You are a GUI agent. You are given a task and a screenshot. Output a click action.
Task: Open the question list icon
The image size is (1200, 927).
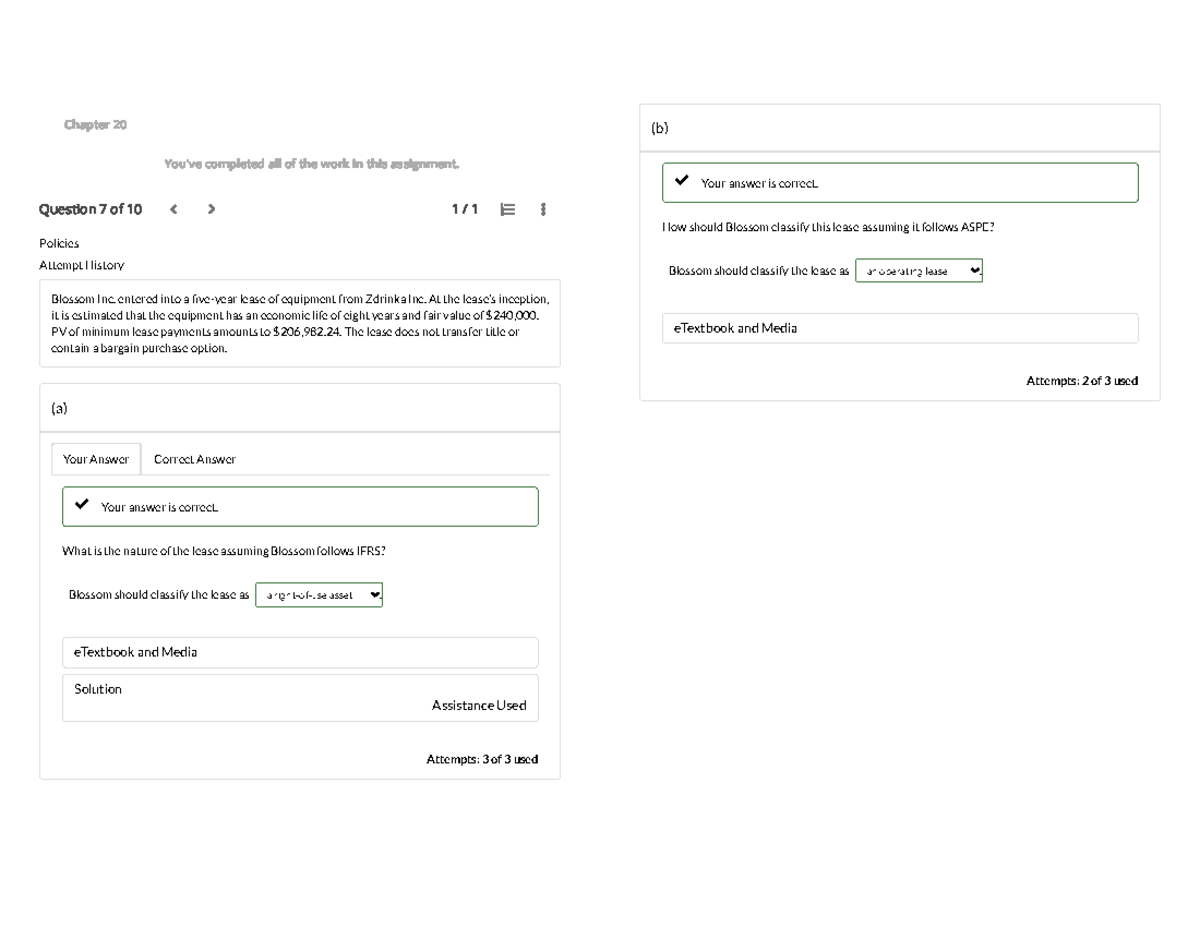pyautogui.click(x=508, y=210)
